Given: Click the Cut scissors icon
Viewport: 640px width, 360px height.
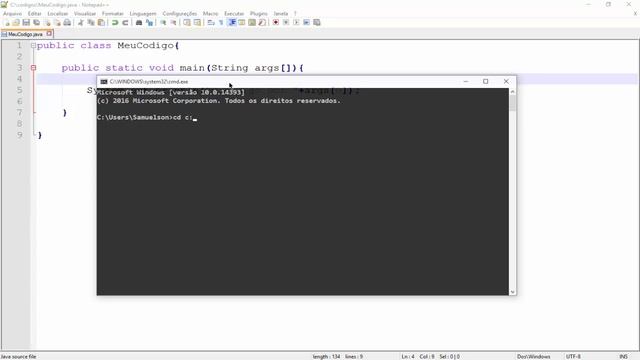Looking at the screenshot, I should click(x=81, y=22).
